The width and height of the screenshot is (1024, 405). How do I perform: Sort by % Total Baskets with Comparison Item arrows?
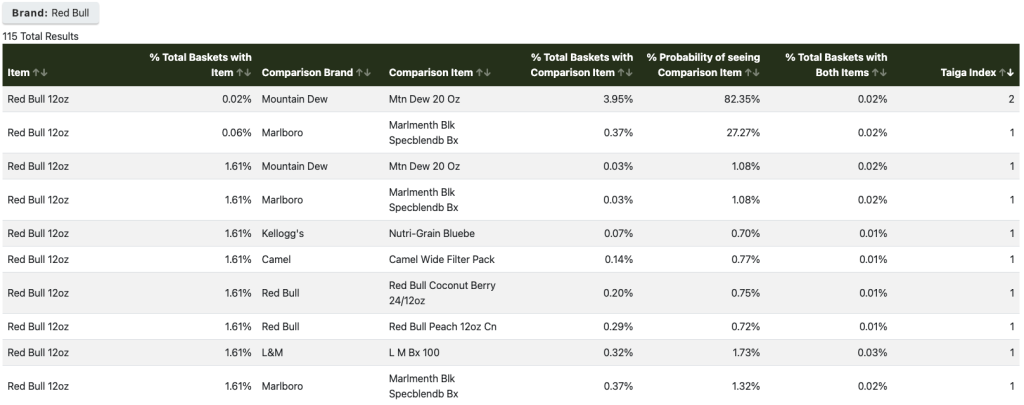[625, 73]
